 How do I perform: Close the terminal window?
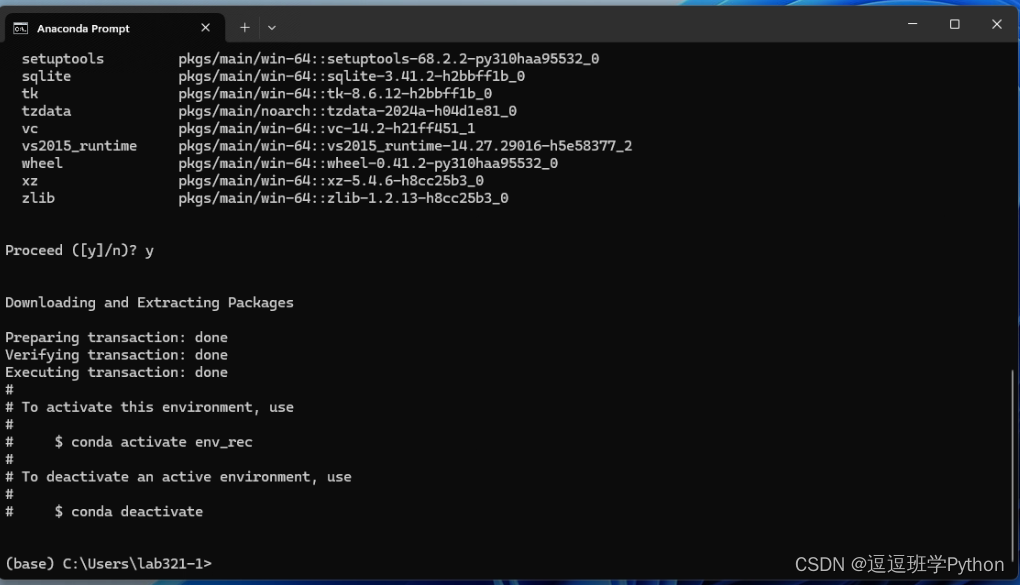coord(997,24)
